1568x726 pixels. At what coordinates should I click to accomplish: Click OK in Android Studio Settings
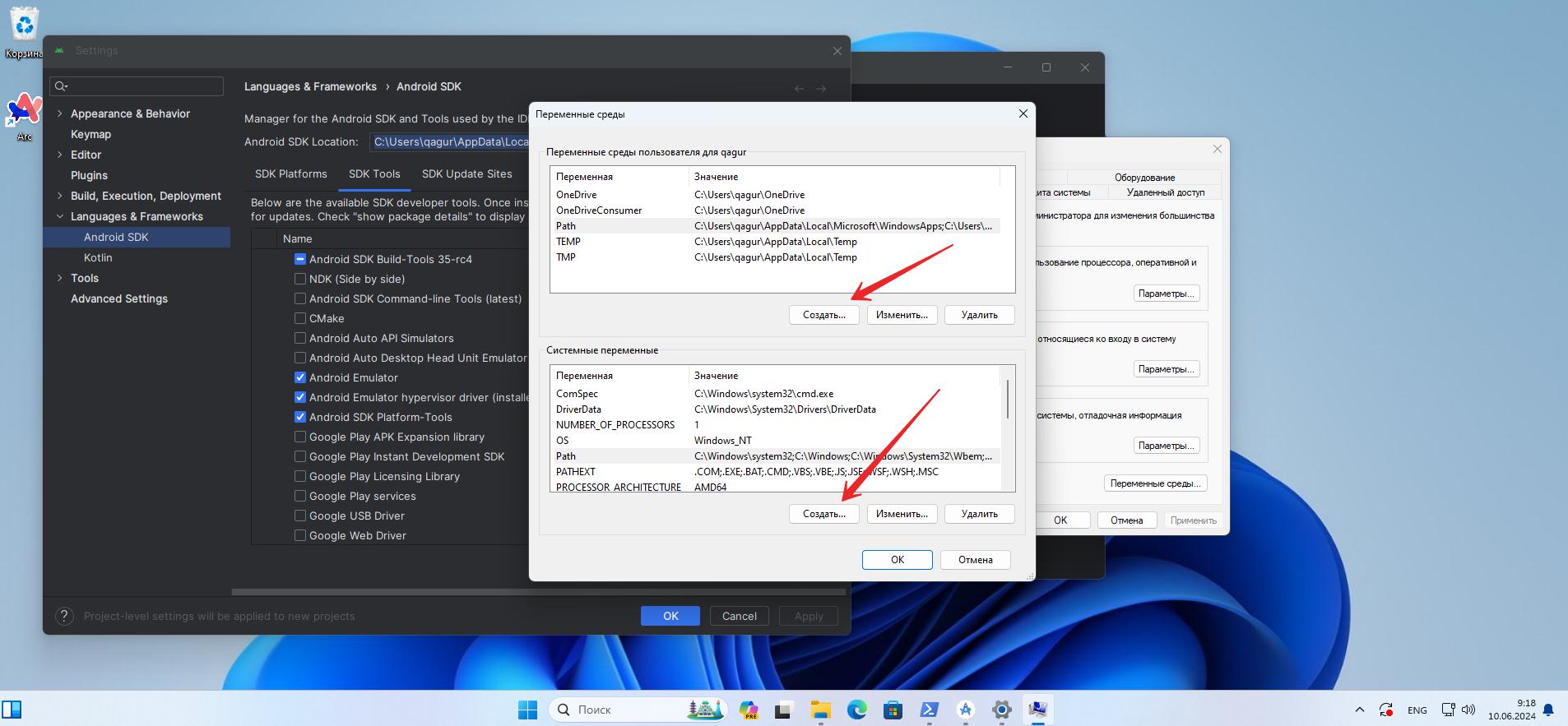(x=670, y=616)
